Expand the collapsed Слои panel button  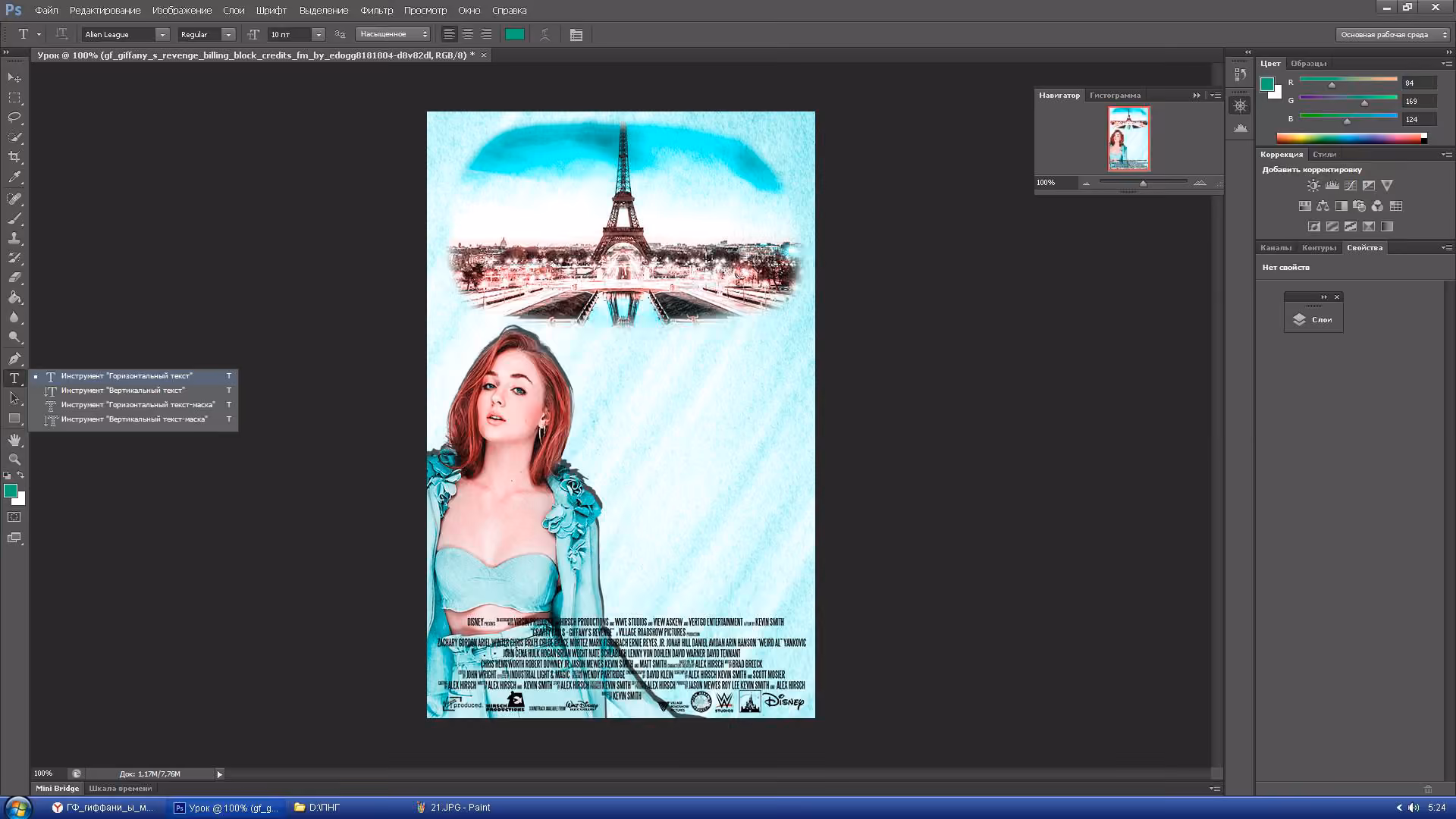tap(1313, 320)
